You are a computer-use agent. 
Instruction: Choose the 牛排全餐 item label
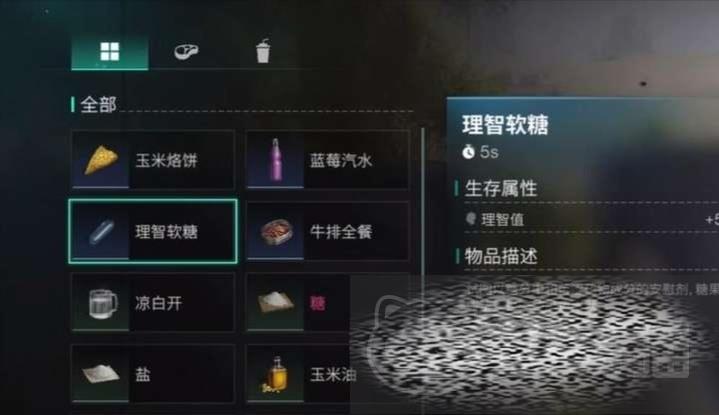tap(340, 232)
